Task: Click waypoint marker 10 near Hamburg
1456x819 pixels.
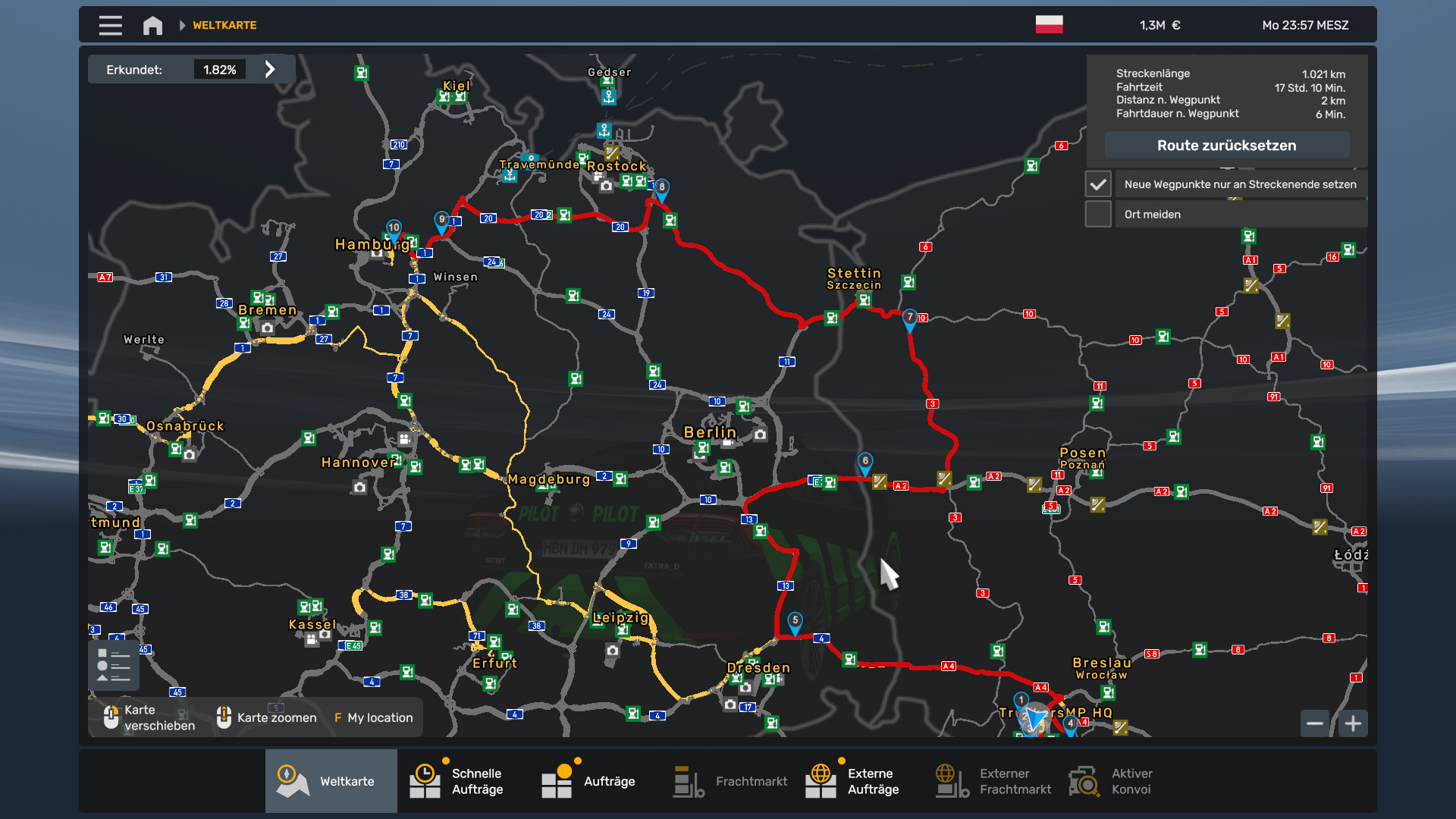Action: tap(394, 230)
